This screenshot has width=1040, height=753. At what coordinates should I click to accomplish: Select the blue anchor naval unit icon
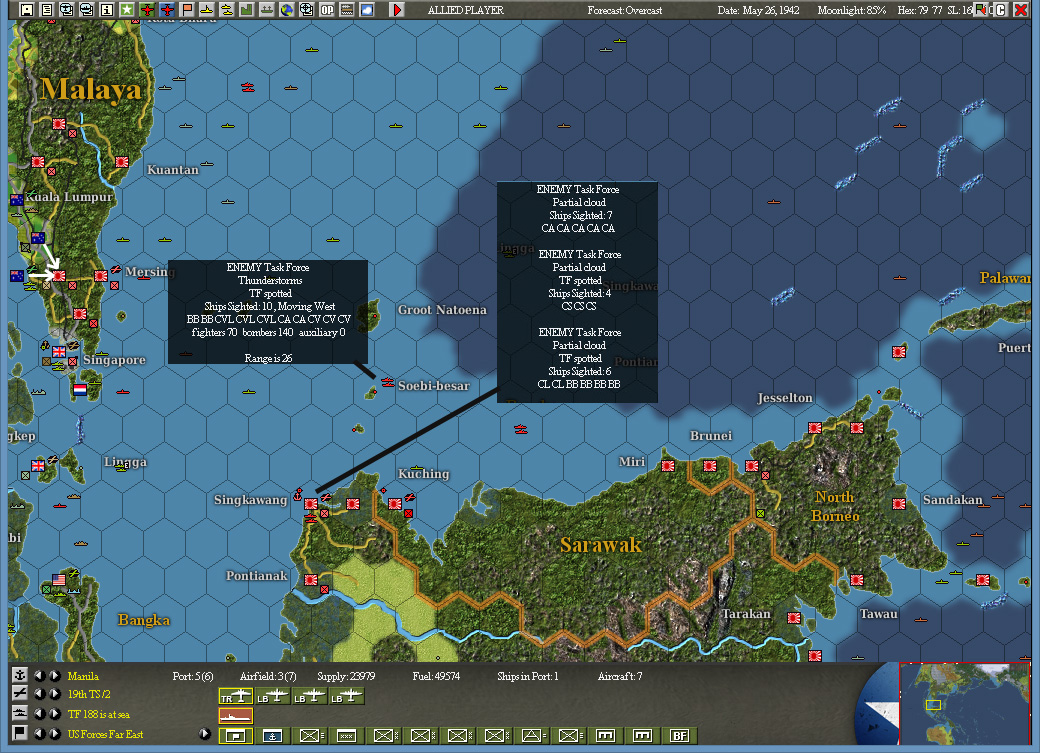pyautogui.click(x=273, y=735)
